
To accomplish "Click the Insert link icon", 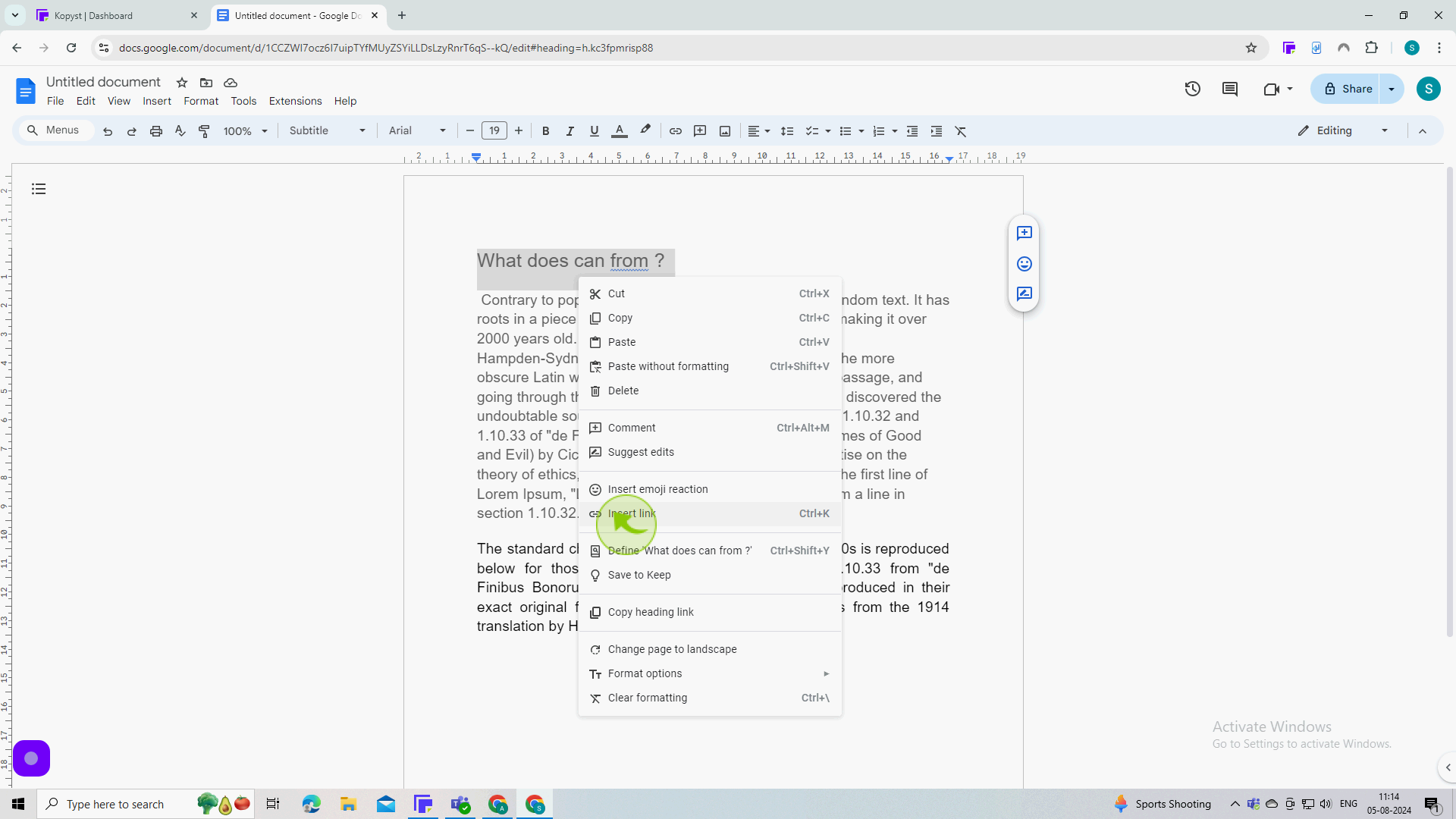I will click(x=596, y=513).
